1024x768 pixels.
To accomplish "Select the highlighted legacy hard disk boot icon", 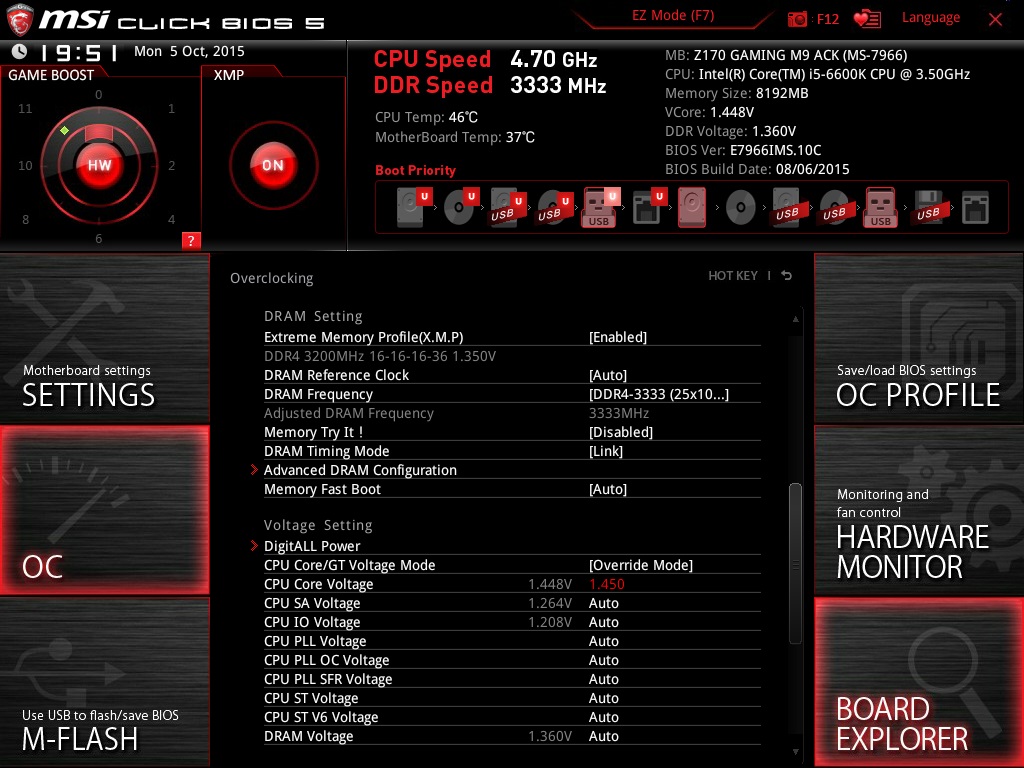I will tap(692, 207).
